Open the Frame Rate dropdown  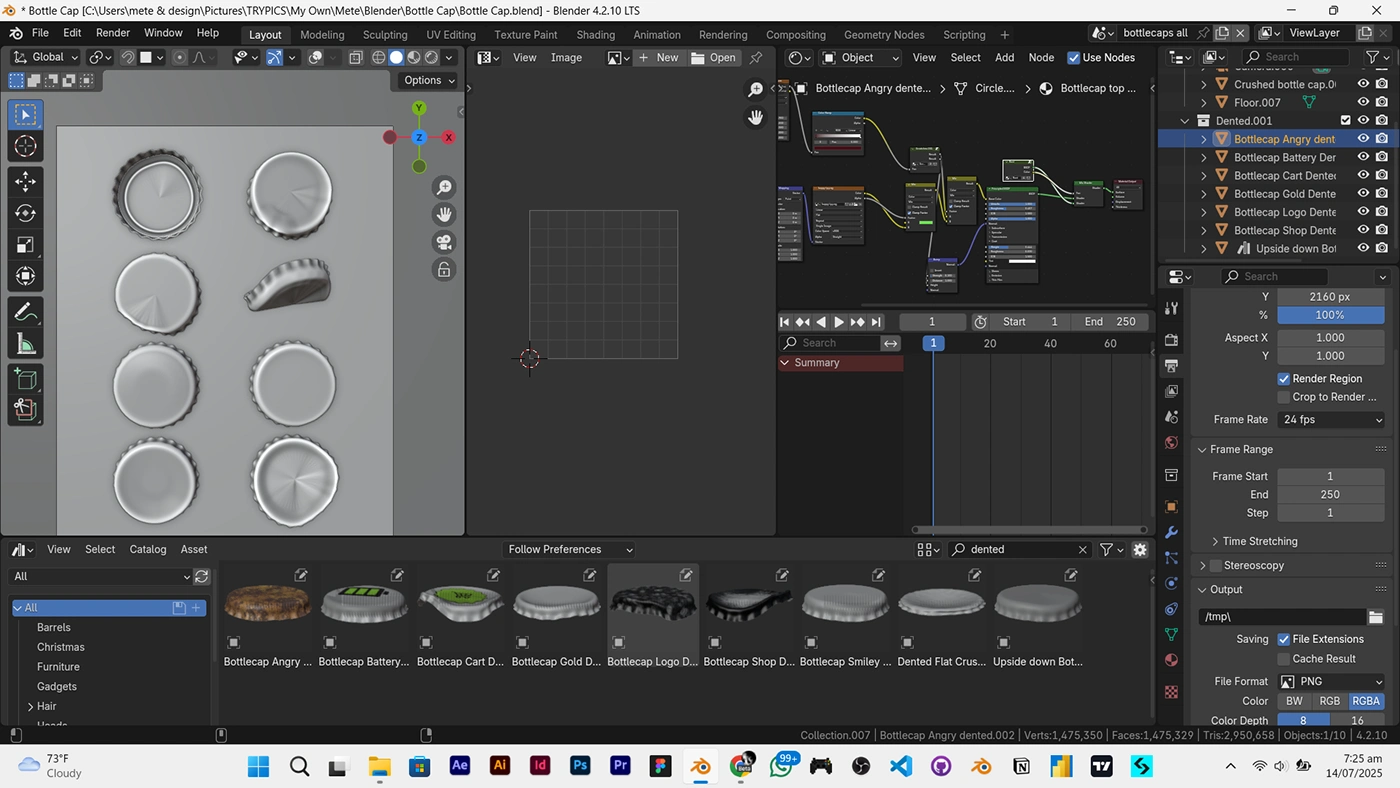point(1331,420)
